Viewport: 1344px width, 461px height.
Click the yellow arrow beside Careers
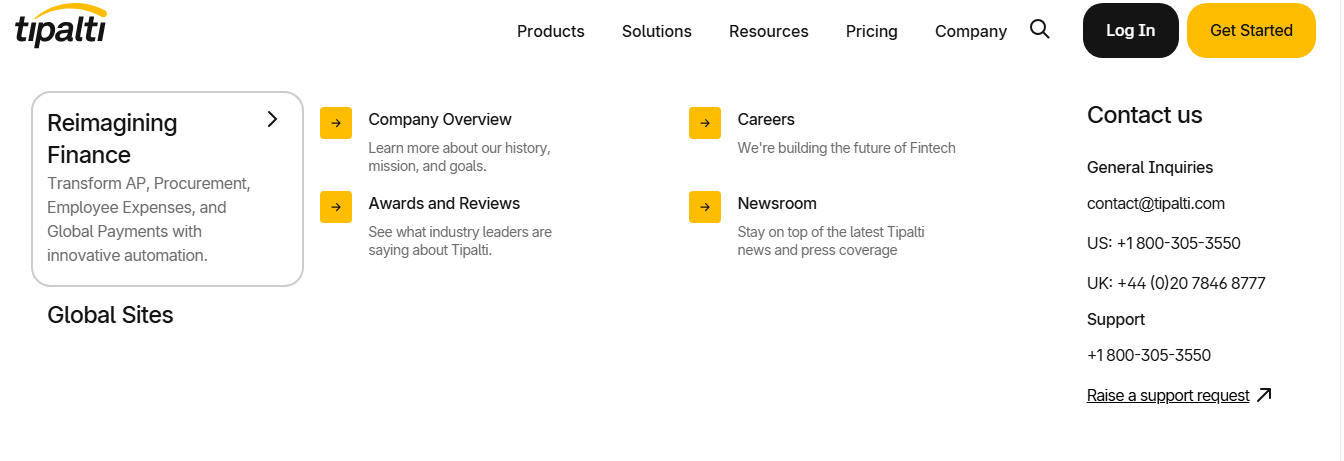[x=705, y=123]
